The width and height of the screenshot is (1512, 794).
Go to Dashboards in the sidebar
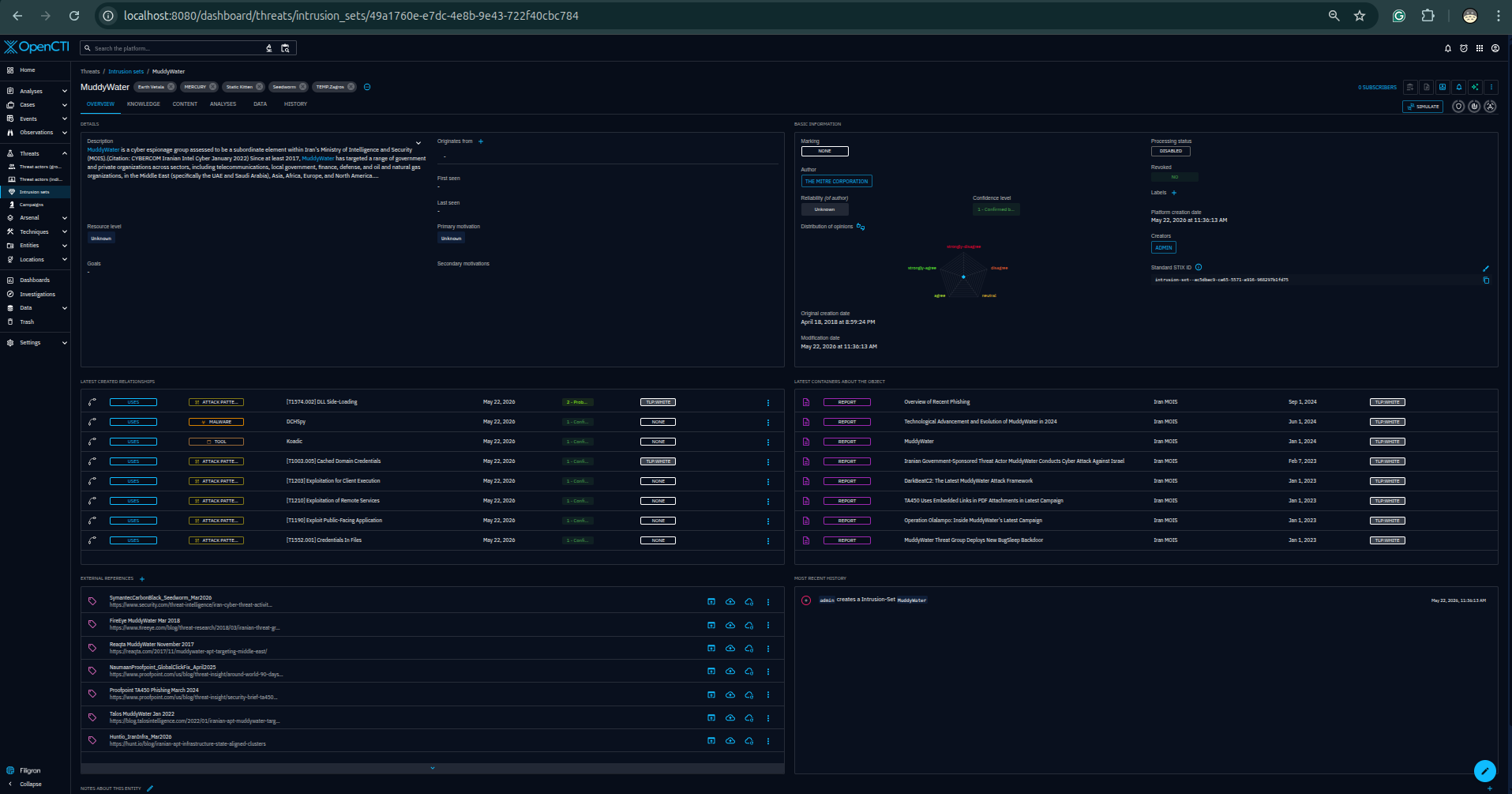tap(35, 280)
